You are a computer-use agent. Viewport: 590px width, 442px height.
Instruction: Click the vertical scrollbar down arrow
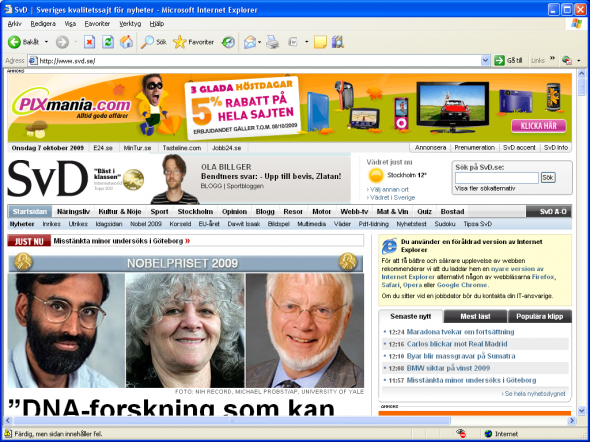click(581, 410)
